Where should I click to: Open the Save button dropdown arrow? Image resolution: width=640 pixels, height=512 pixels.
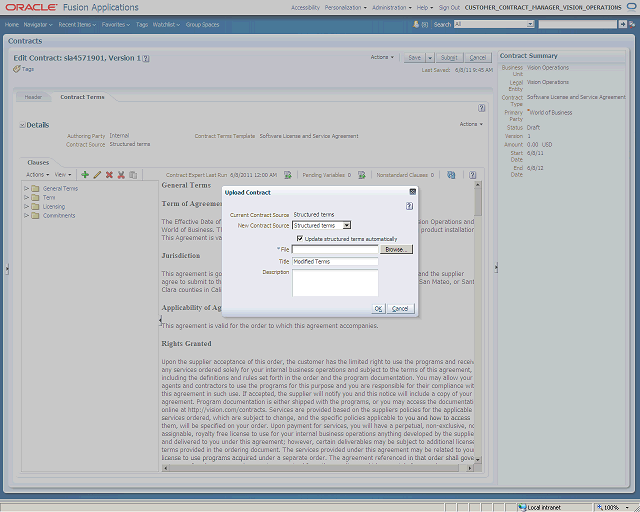(x=429, y=58)
